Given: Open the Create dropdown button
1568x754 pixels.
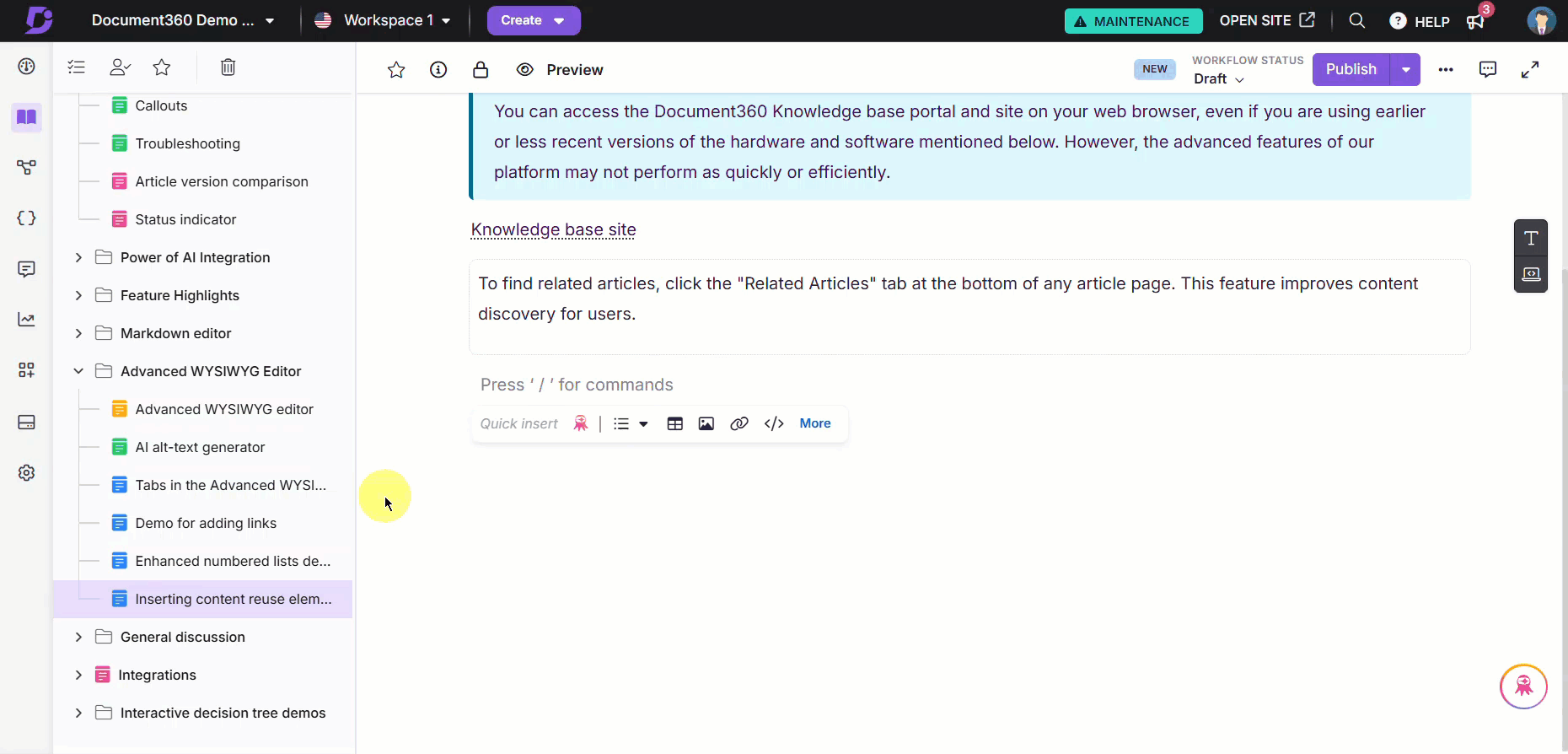Looking at the screenshot, I should point(534,20).
